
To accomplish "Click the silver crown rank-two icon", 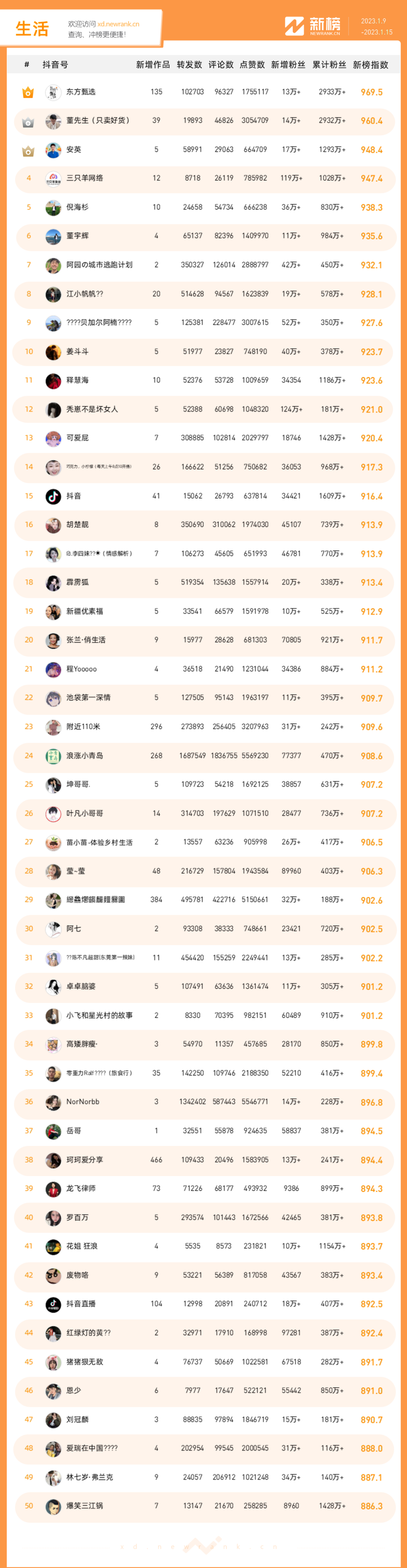I will pyautogui.click(x=28, y=122).
